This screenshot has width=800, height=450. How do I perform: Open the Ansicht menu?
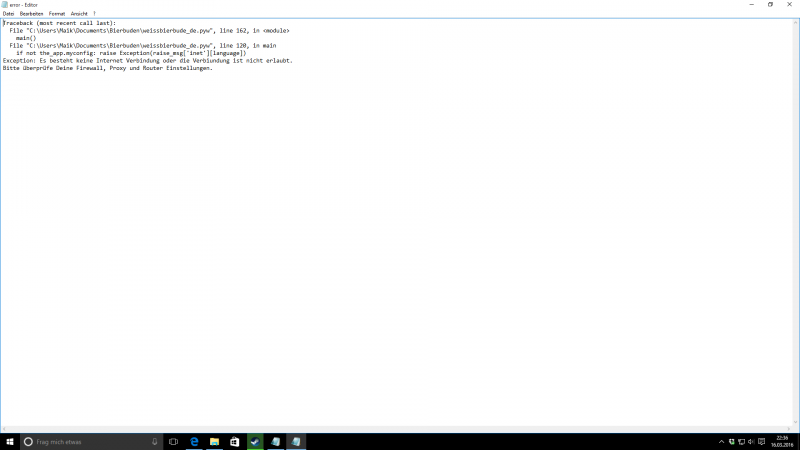pyautogui.click(x=79, y=13)
